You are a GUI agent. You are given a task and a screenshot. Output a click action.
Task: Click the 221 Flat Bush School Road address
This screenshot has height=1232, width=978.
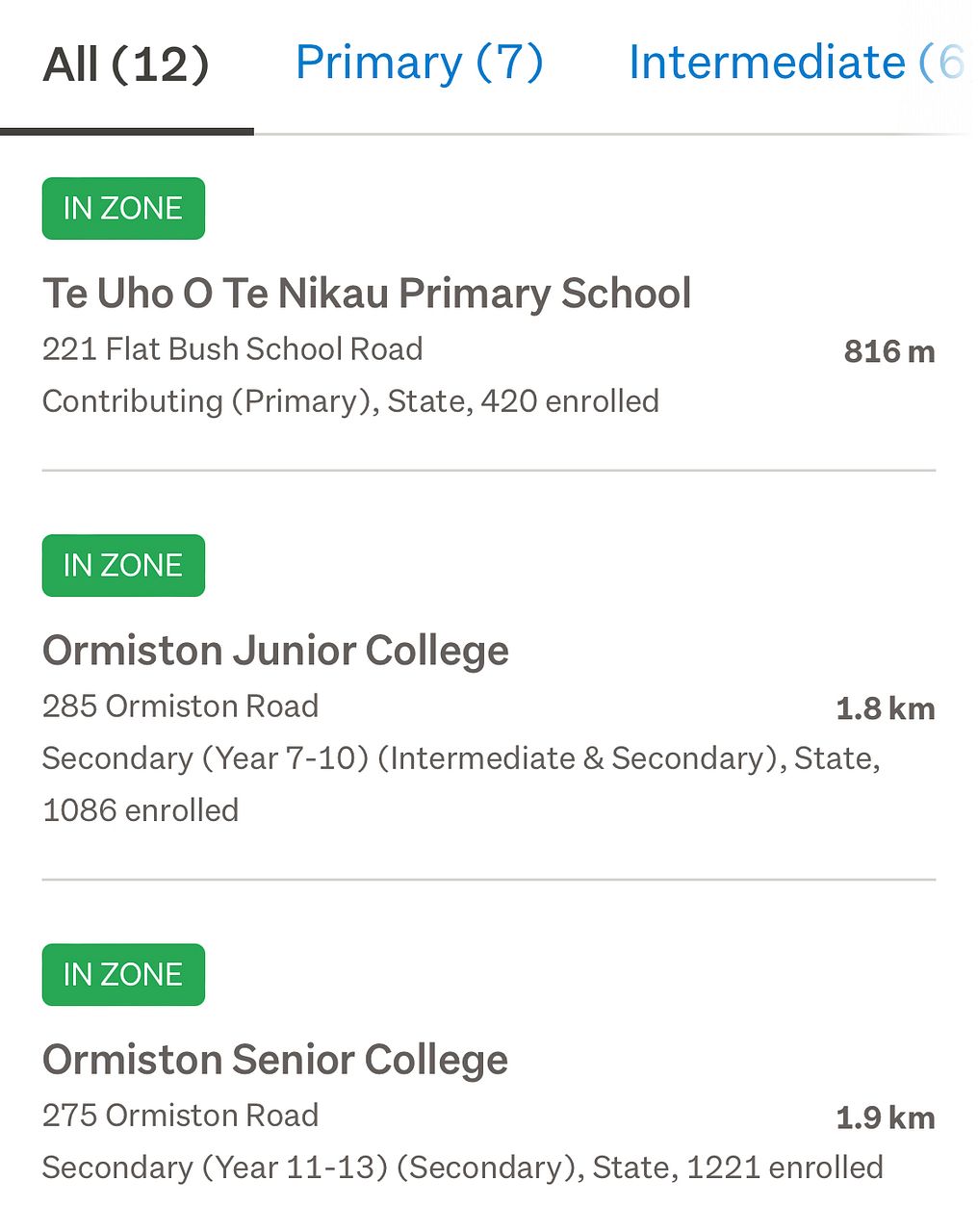[232, 348]
